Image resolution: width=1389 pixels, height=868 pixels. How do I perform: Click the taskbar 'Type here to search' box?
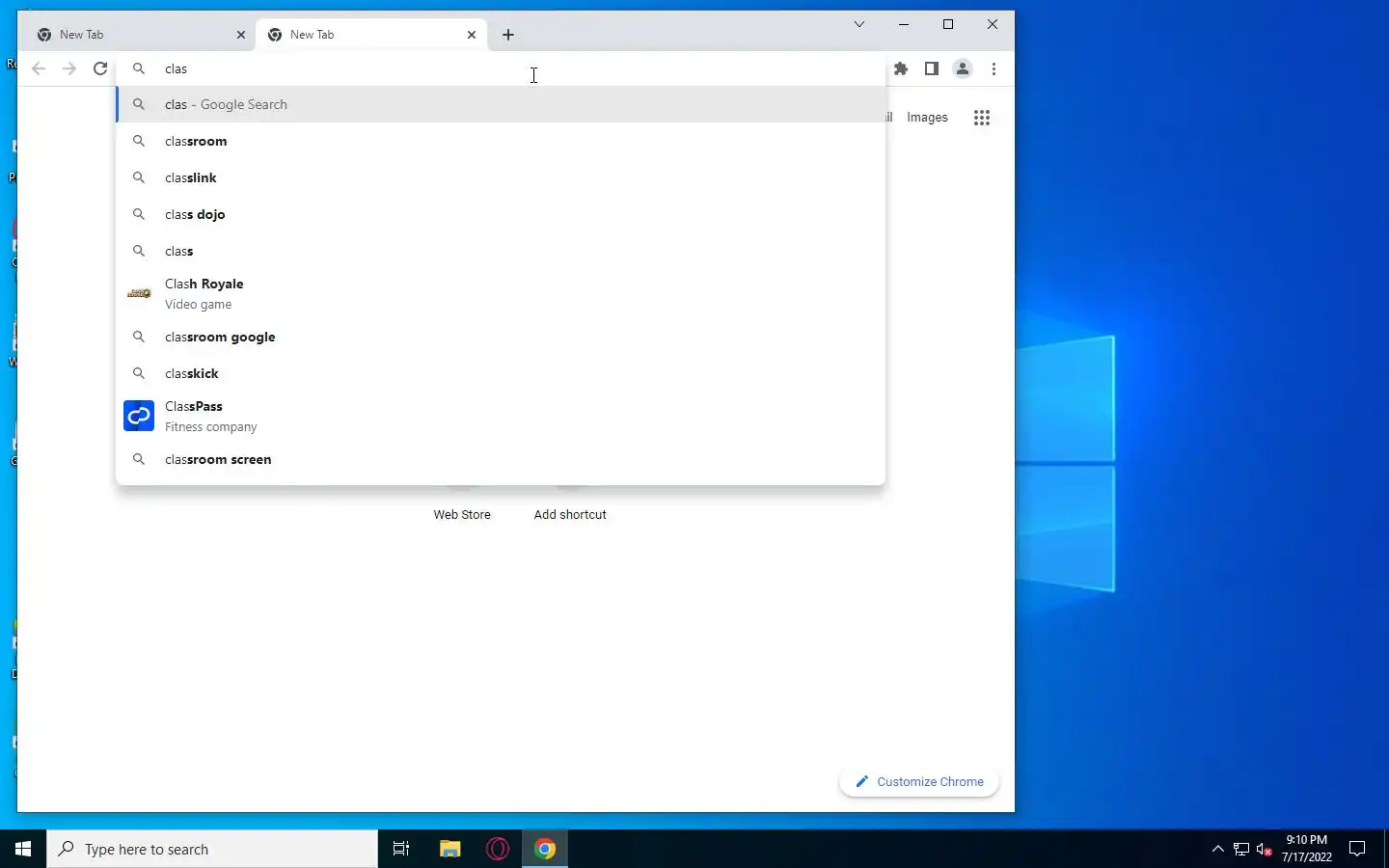point(212,849)
